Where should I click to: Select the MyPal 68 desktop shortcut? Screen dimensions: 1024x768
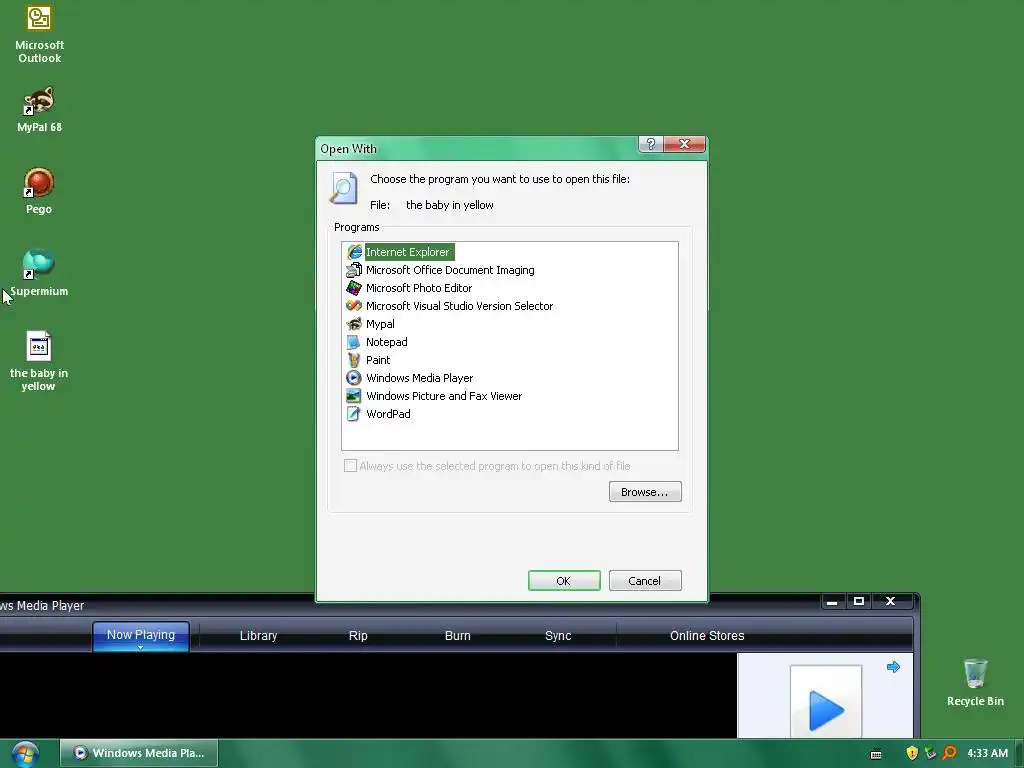point(39,109)
